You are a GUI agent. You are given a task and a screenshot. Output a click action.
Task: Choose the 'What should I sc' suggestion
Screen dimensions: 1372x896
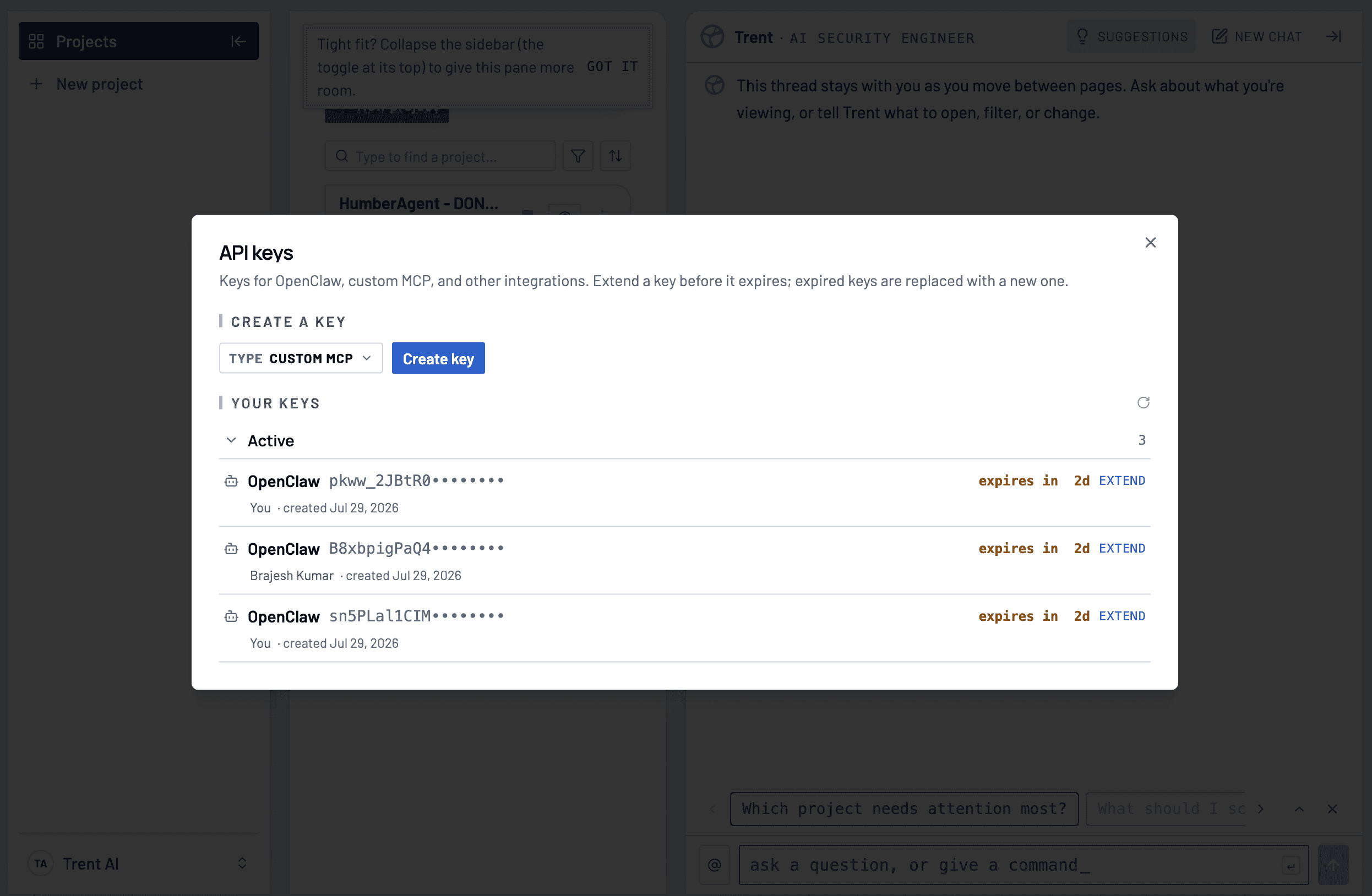[1166, 809]
